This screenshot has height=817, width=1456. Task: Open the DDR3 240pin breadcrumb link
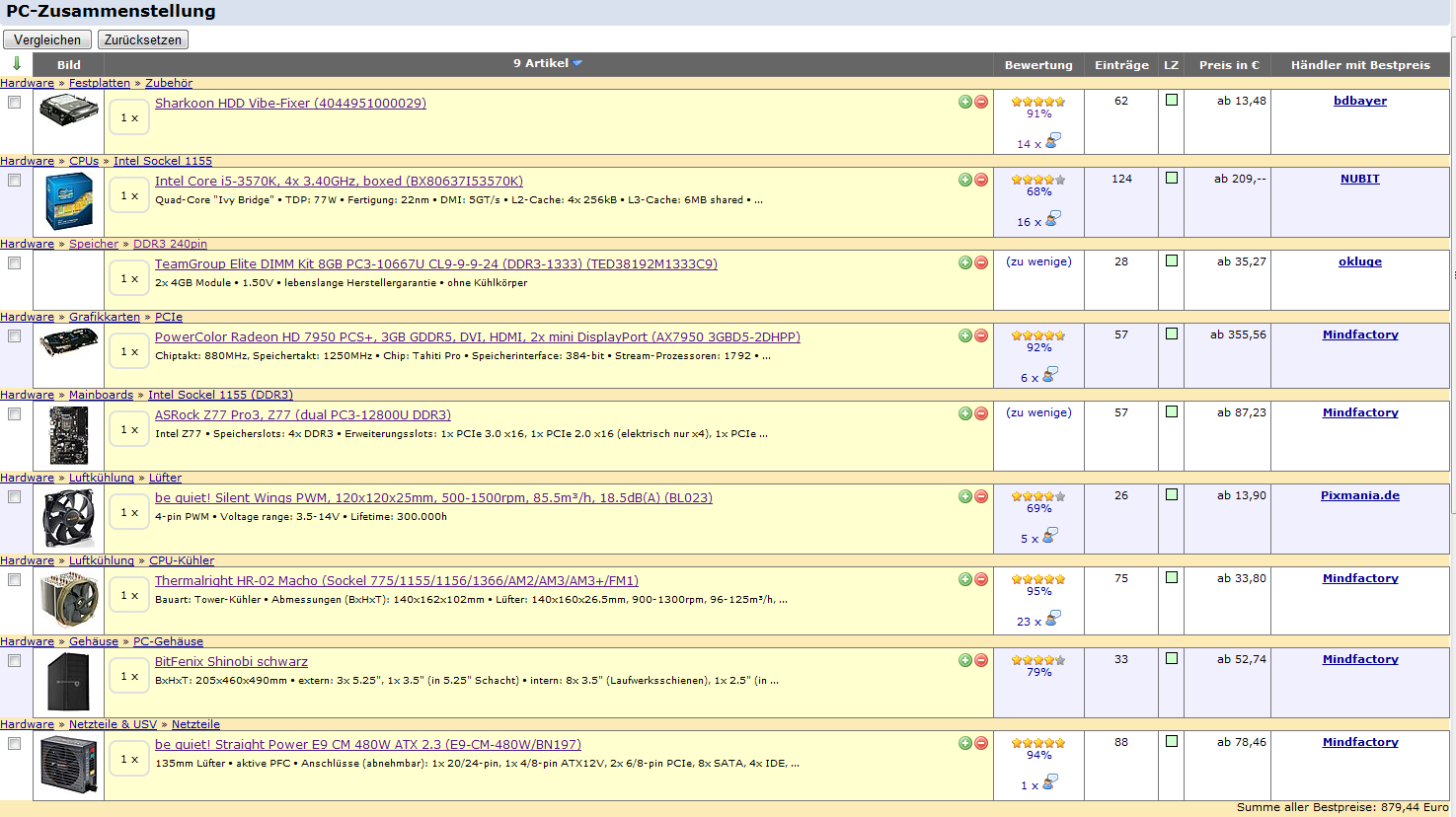[170, 244]
